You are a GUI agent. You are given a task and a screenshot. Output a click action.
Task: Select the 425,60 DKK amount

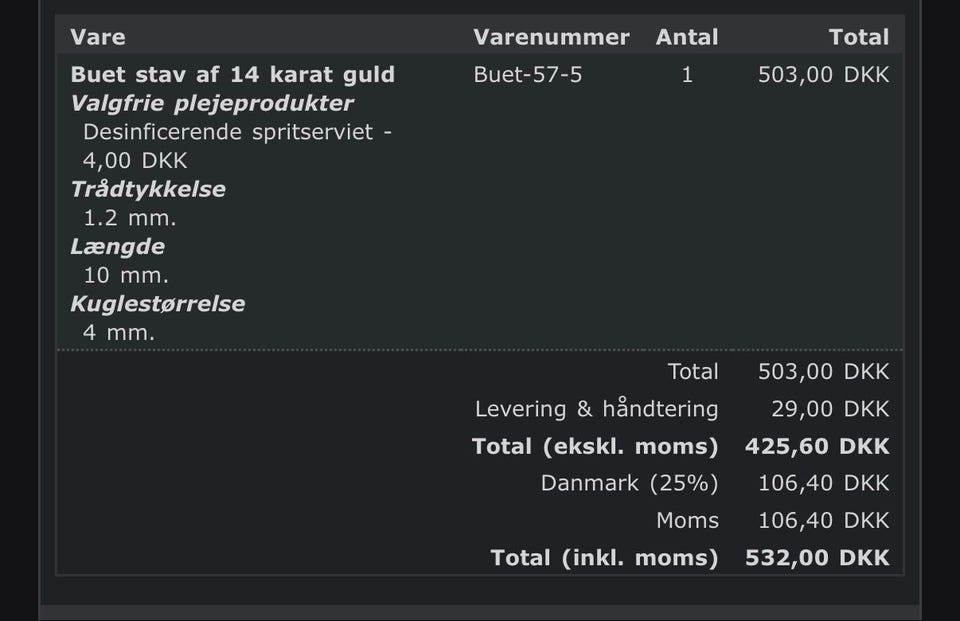[816, 446]
